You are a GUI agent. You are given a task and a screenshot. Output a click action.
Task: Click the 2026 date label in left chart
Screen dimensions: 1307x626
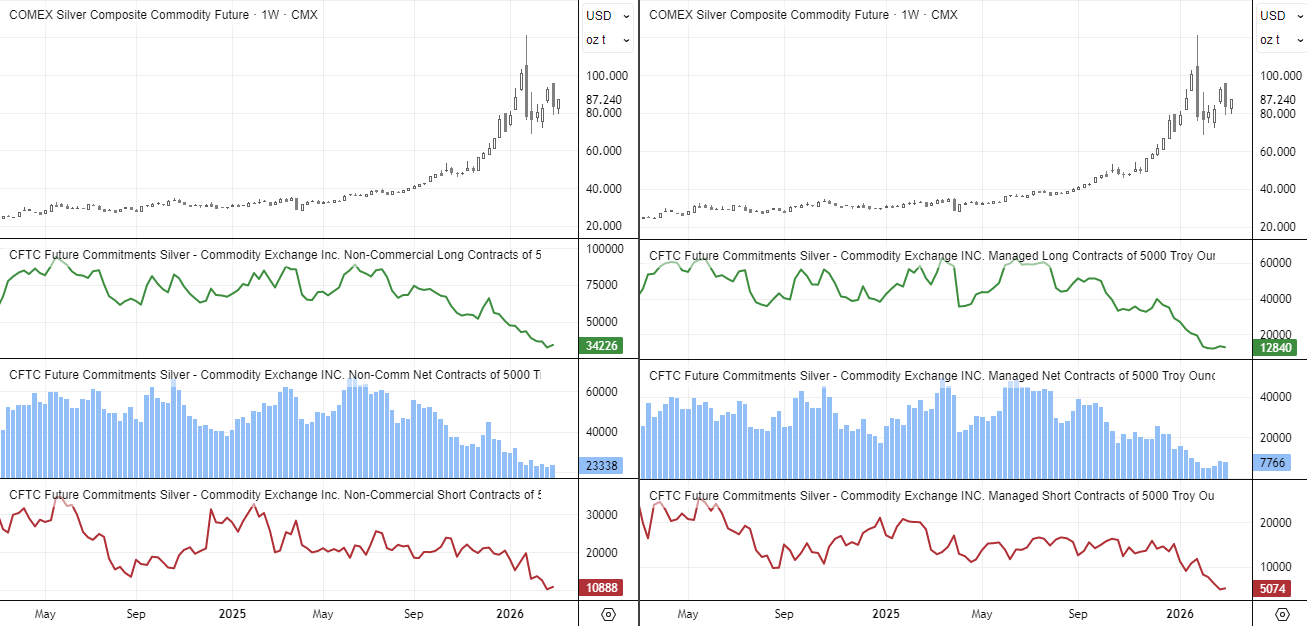tap(510, 613)
